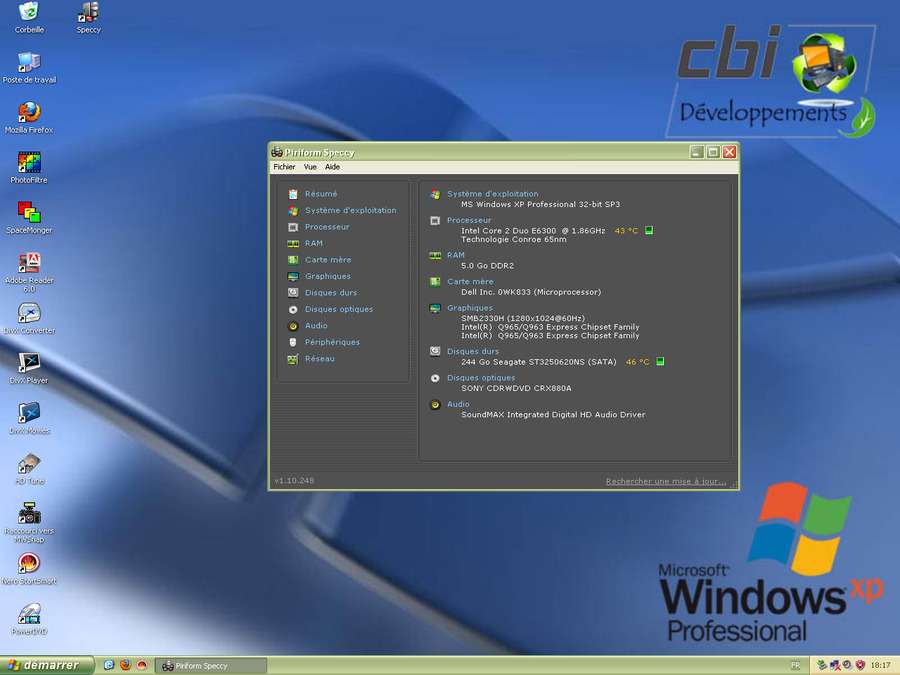
Task: Click "Dell Inc. 0WK833 (Microprocessor)" text
Action: 531,292
